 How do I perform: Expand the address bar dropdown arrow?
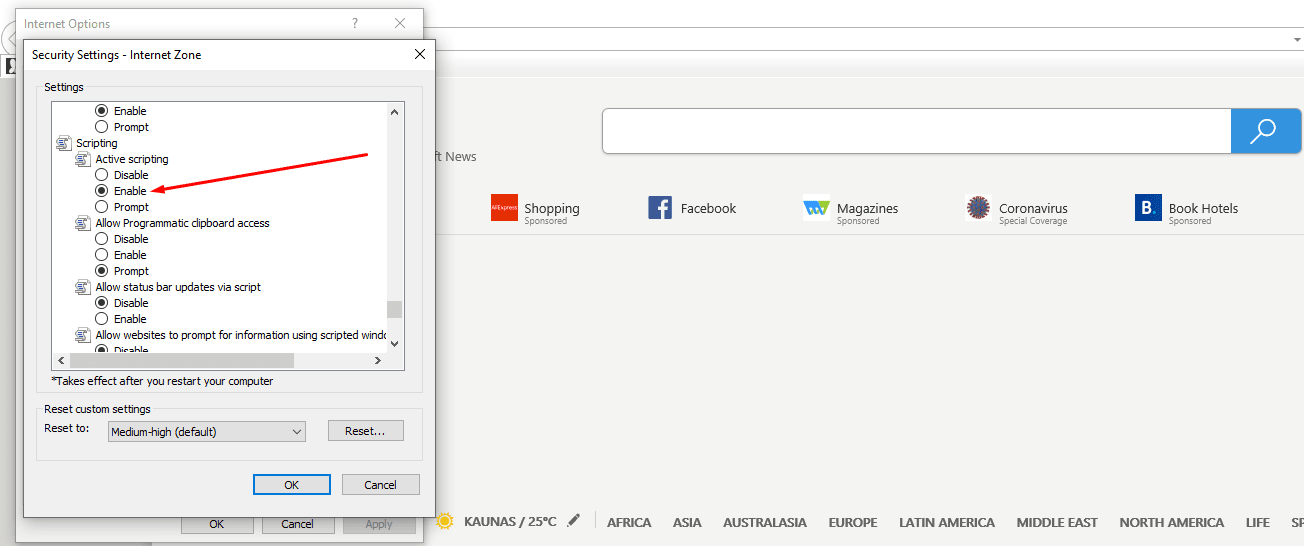[1296, 39]
